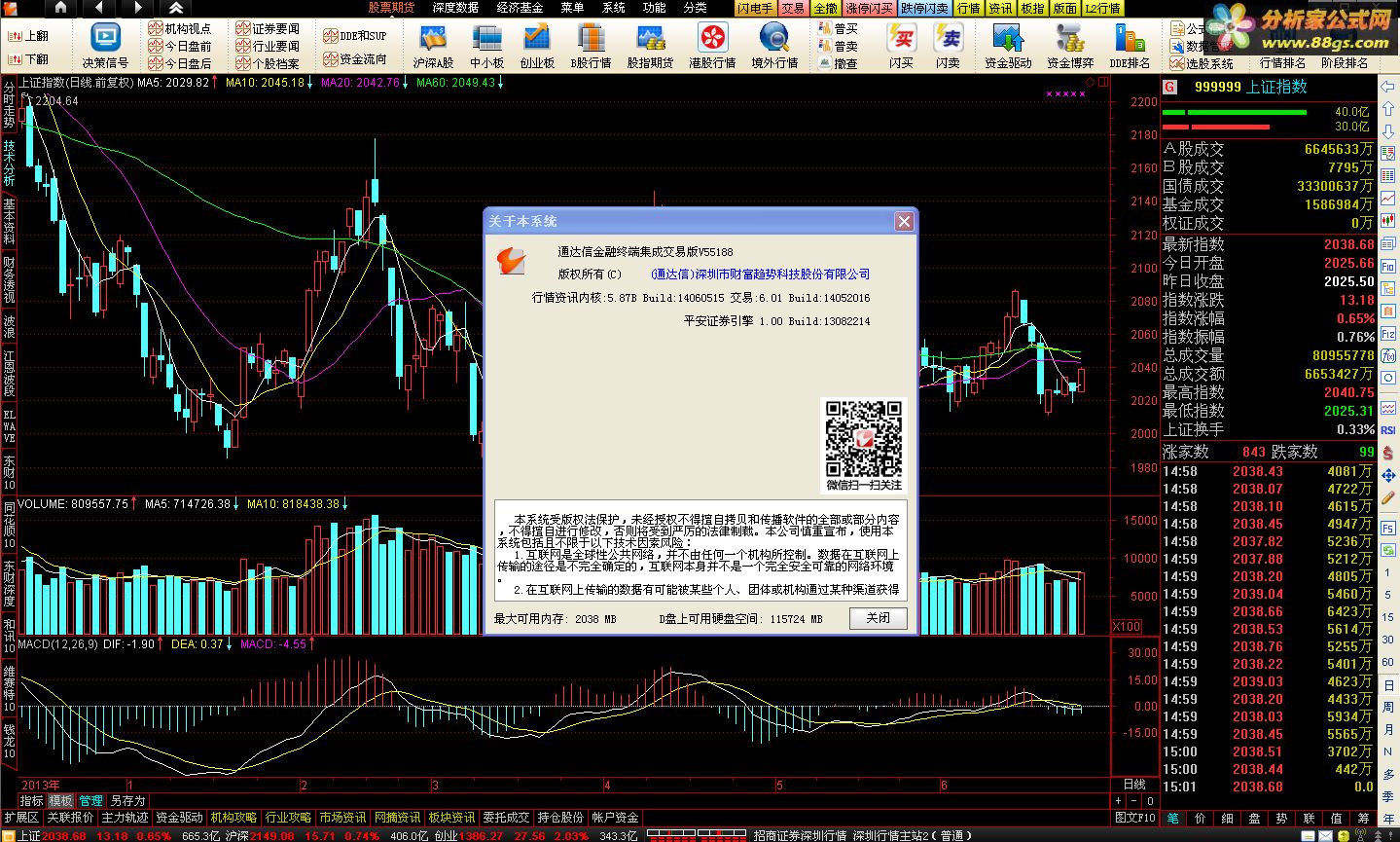Open DDE排名 ranking icon
This screenshot has height=842, width=1400.
coord(1130,38)
